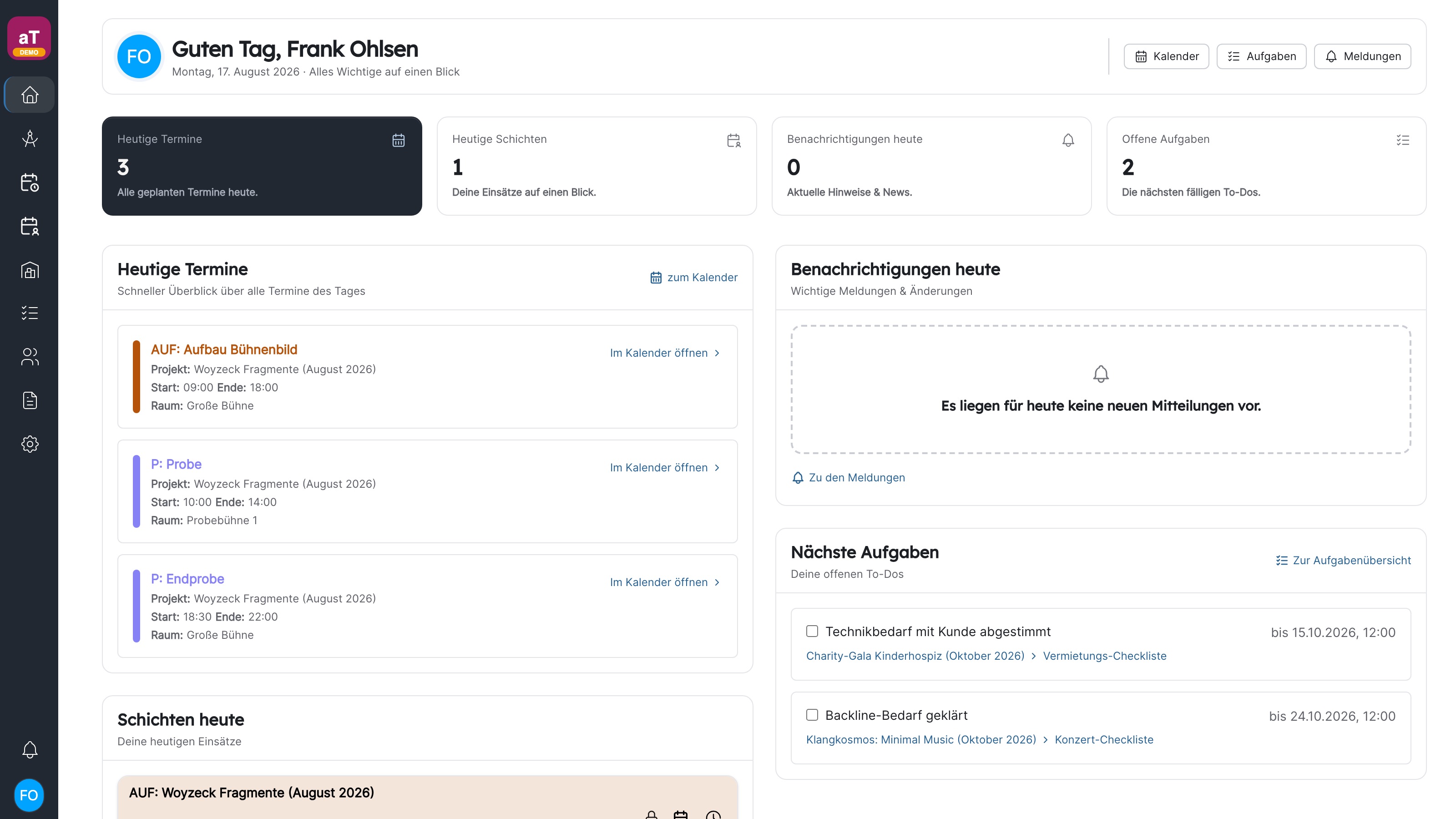Open the building icon in sidebar
Viewport: 1456px width, 819px height.
point(30,270)
